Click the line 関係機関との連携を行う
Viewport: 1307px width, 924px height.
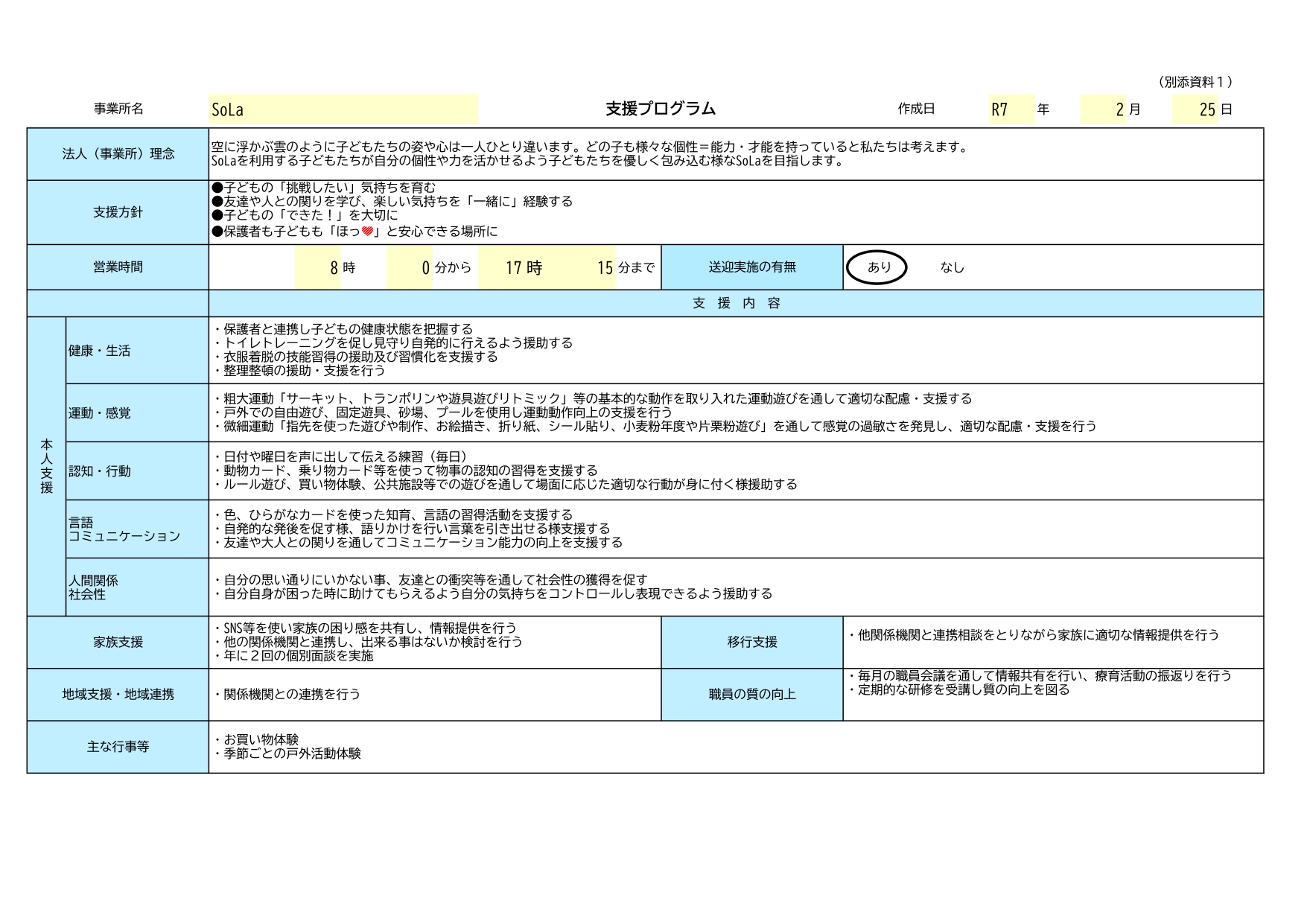point(286,694)
